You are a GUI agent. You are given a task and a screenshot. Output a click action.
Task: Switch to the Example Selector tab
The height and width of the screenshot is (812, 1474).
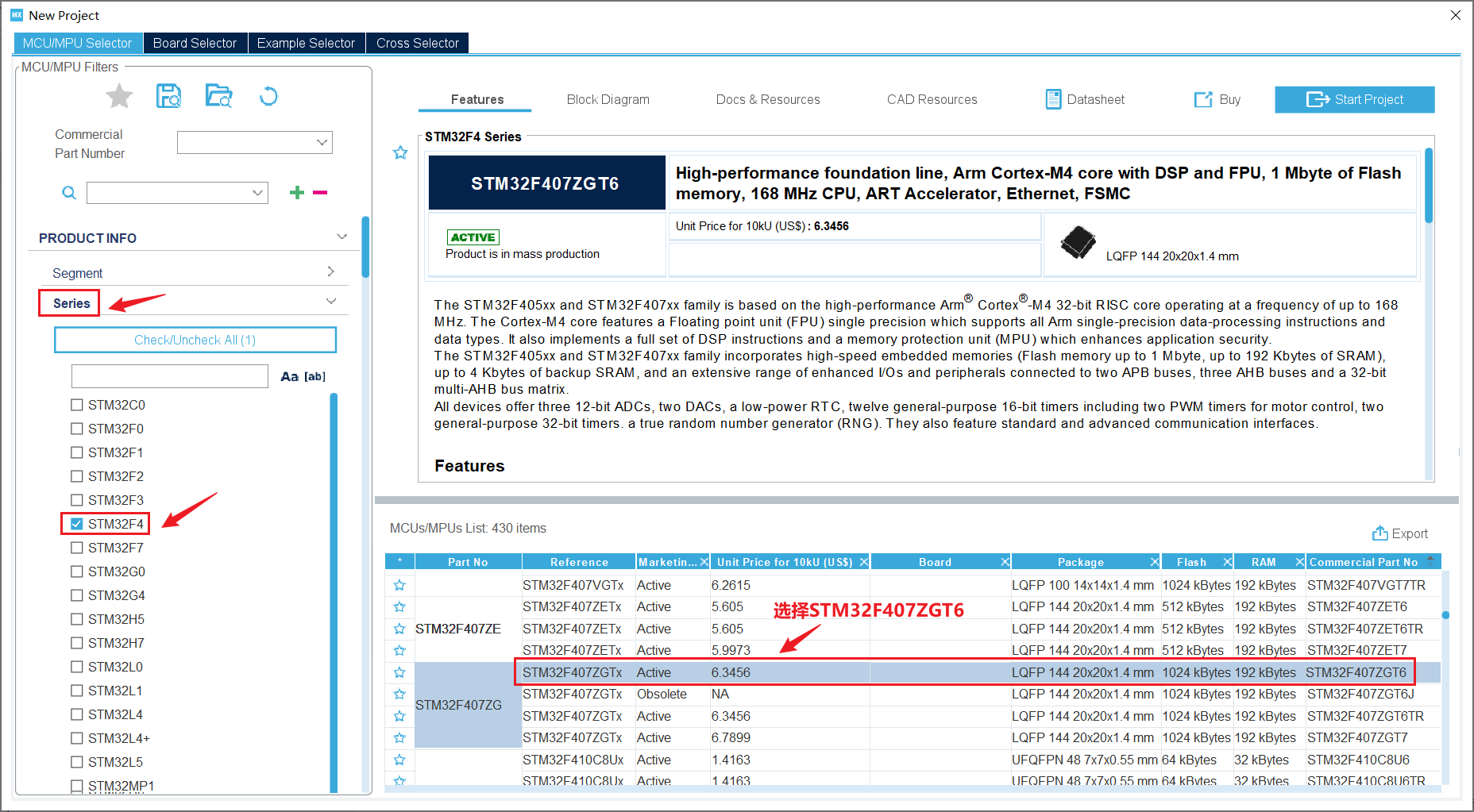306,43
